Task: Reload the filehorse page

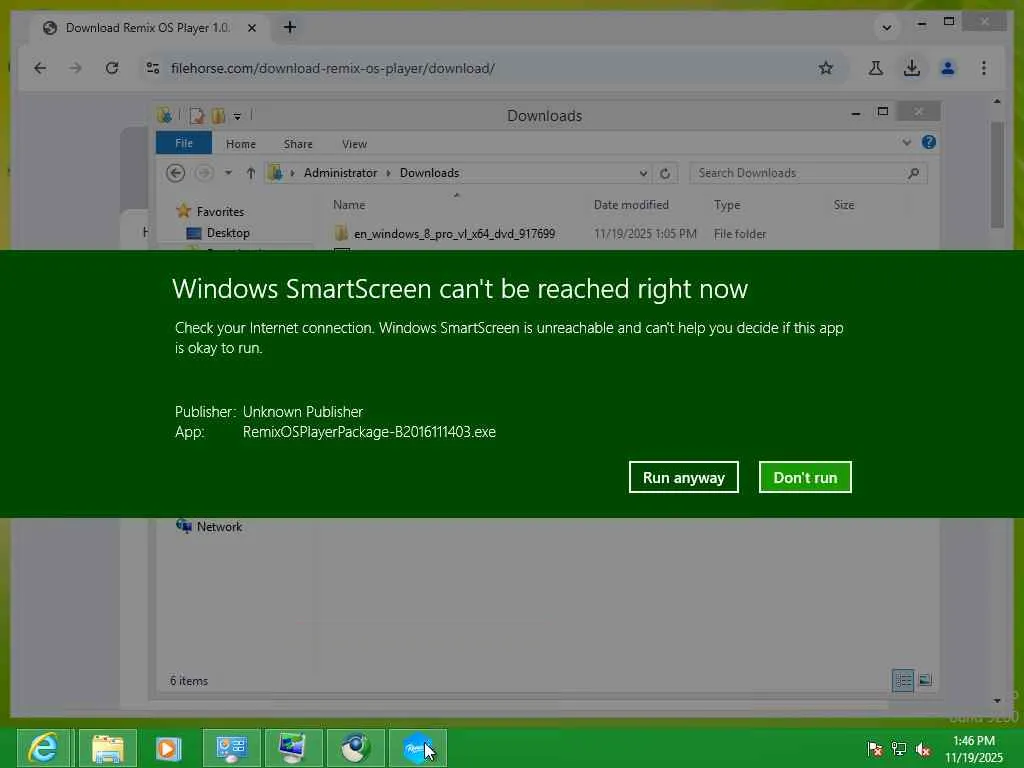Action: click(x=112, y=68)
